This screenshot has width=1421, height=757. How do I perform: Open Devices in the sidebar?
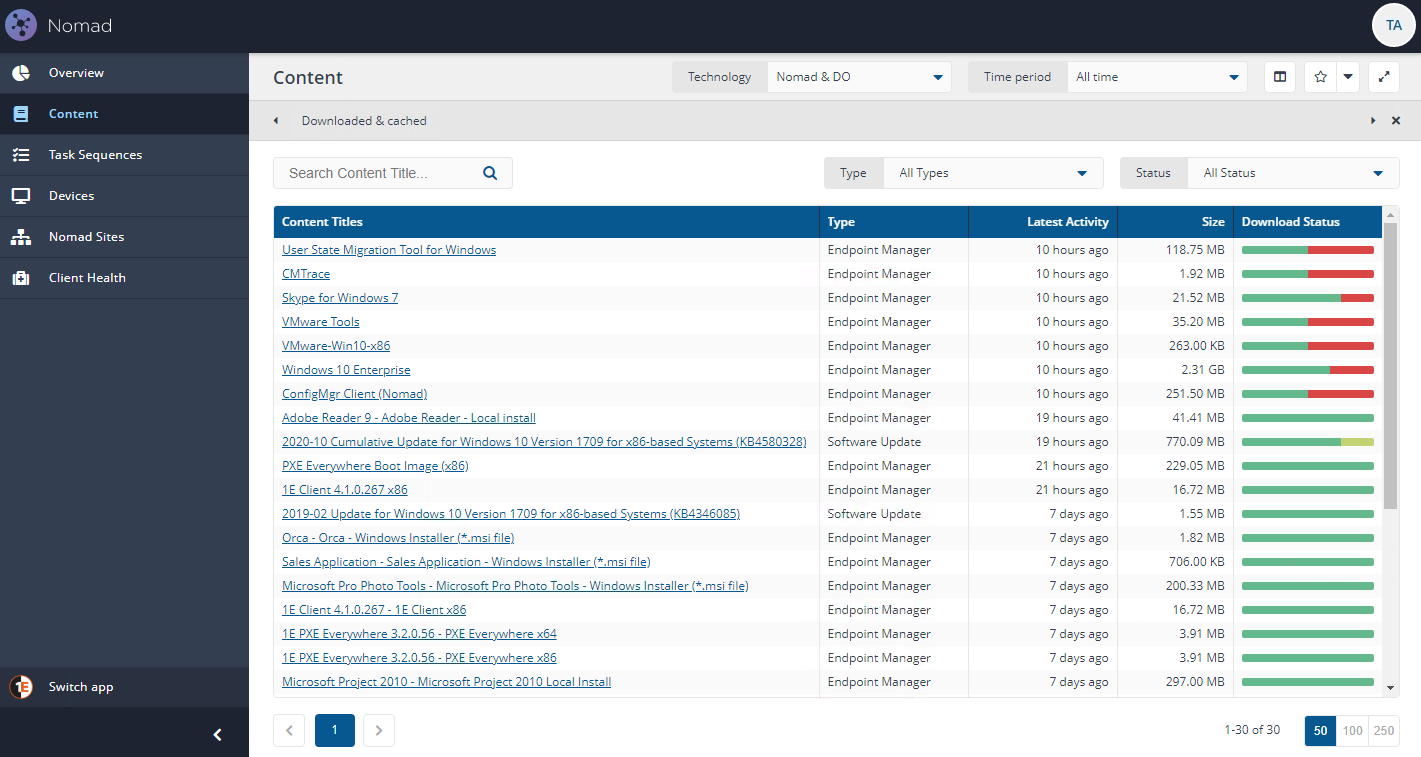(124, 196)
